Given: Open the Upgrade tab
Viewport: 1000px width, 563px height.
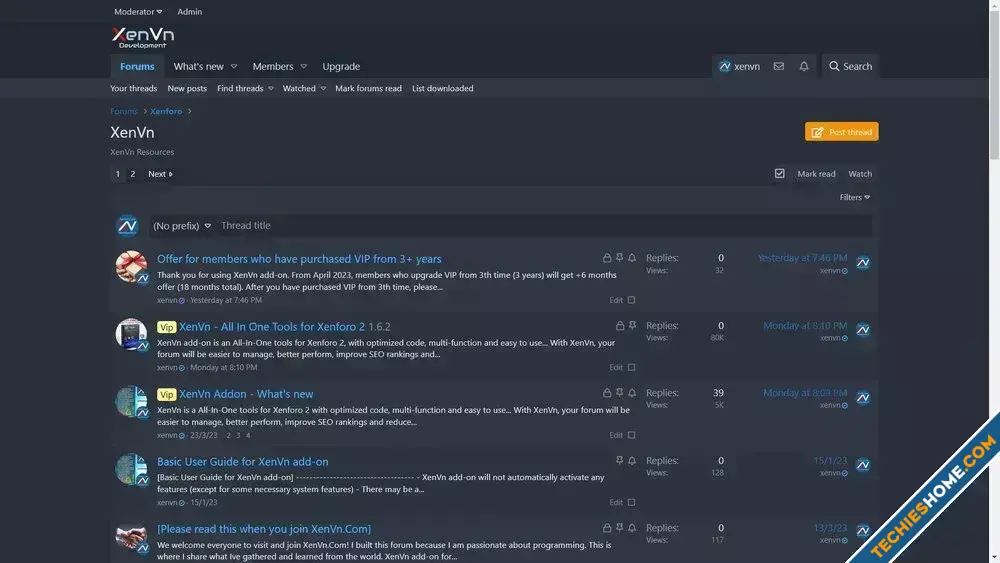Looking at the screenshot, I should tap(341, 66).
